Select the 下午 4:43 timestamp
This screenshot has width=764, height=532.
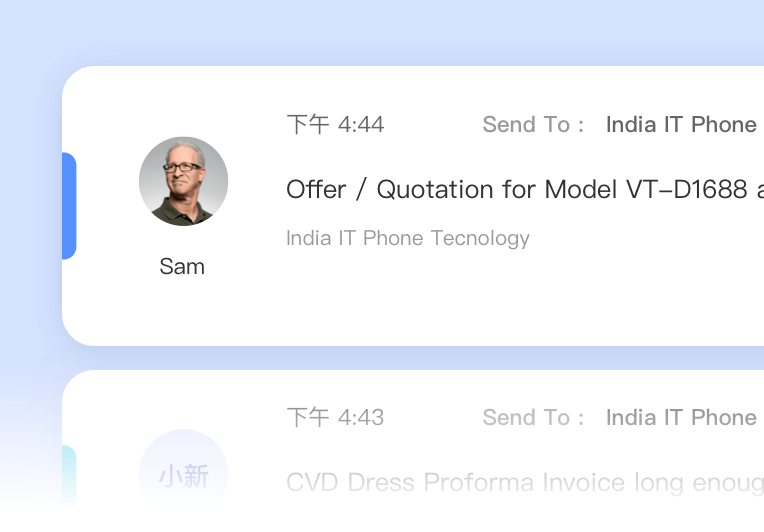pos(335,418)
